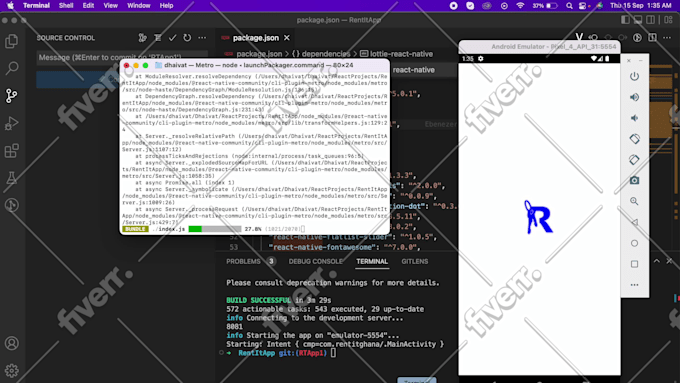Click the emulator status bar settings gear
Viewport: 680px width, 383px height.
(x=481, y=59)
